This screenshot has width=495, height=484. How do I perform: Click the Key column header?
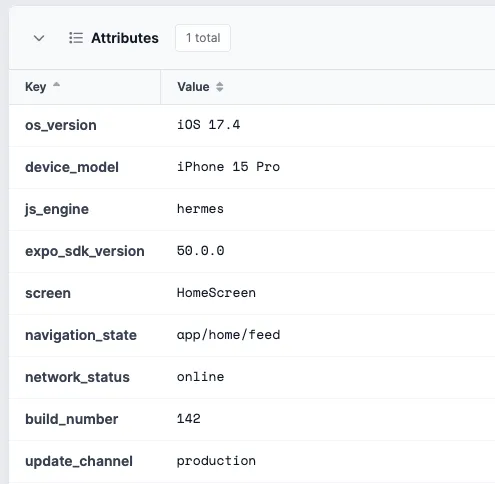point(36,87)
